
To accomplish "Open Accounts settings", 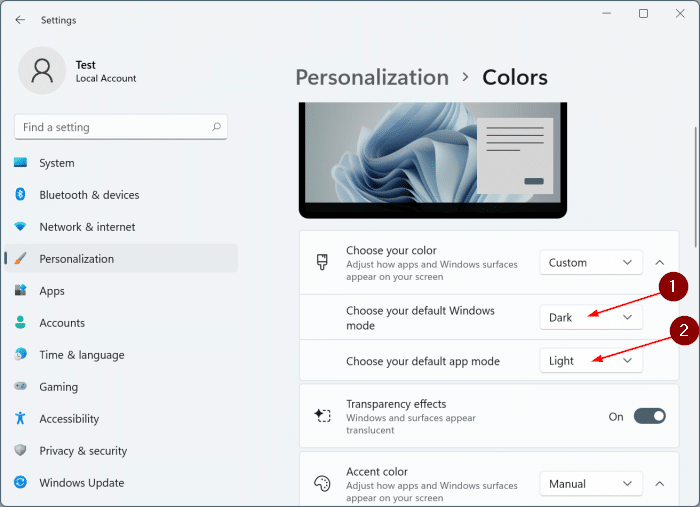I will pyautogui.click(x=121, y=323).
